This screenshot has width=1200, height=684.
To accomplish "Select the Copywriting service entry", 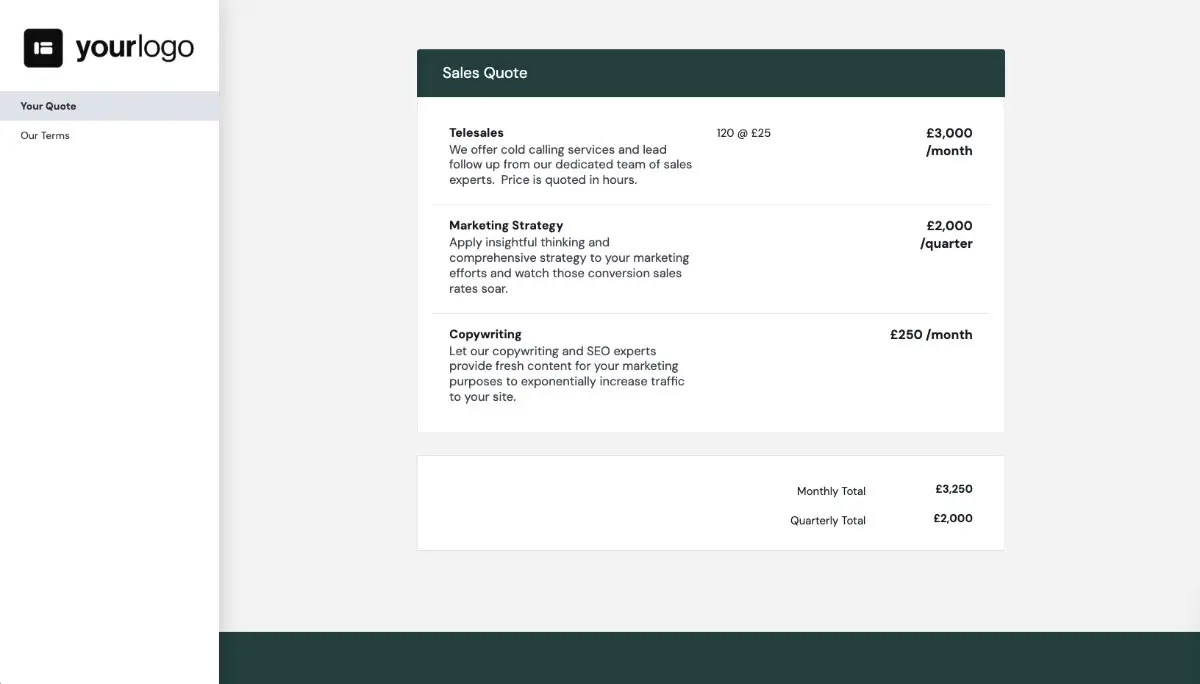I will pos(485,334).
